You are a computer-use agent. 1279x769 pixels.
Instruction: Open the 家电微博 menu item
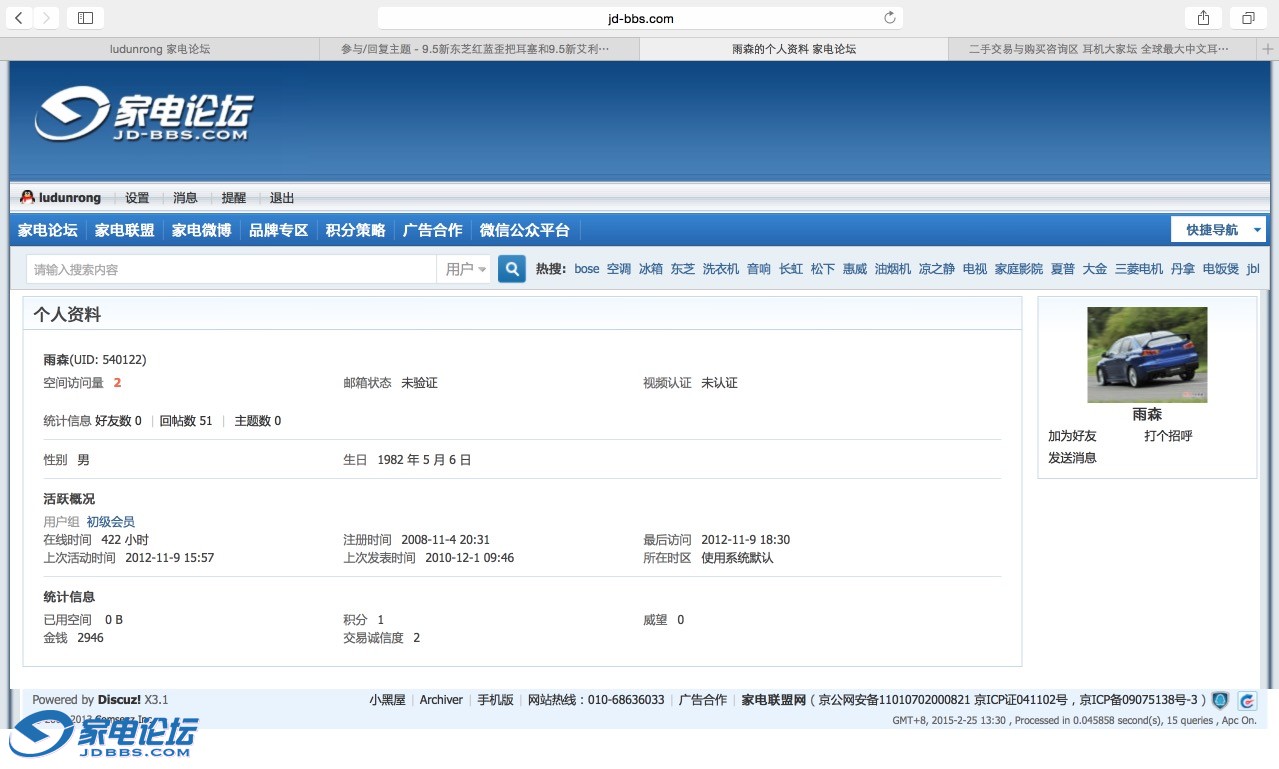pyautogui.click(x=199, y=229)
